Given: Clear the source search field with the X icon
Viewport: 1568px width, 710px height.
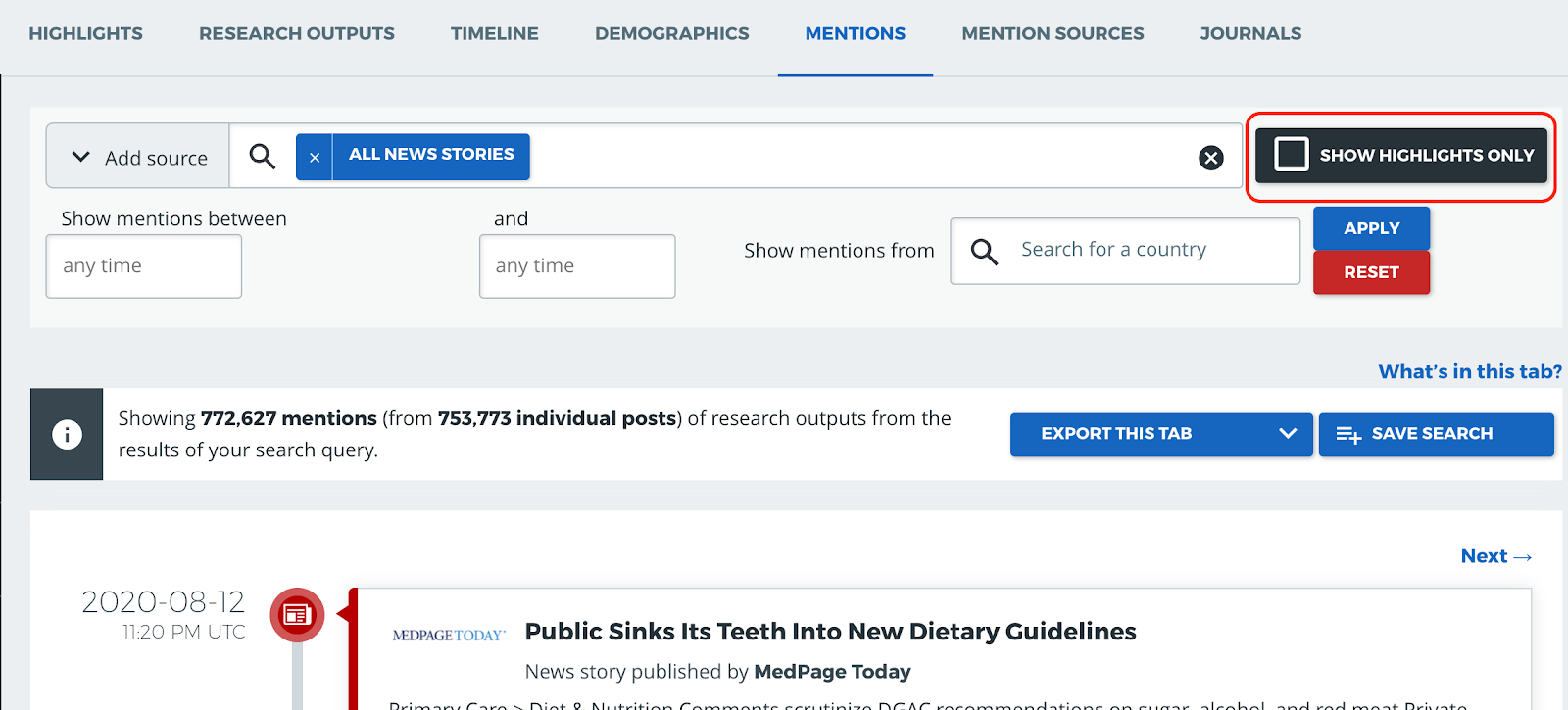Looking at the screenshot, I should [x=1211, y=158].
